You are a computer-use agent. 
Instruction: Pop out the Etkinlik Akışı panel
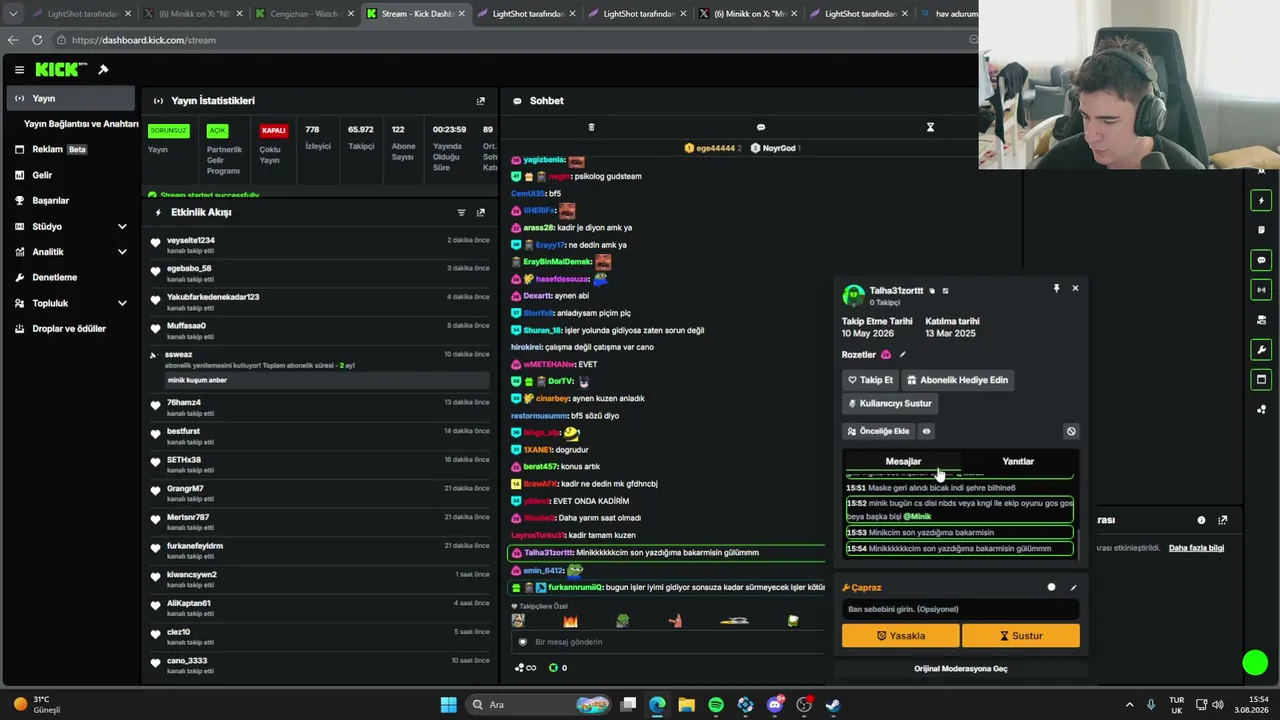[481, 212]
